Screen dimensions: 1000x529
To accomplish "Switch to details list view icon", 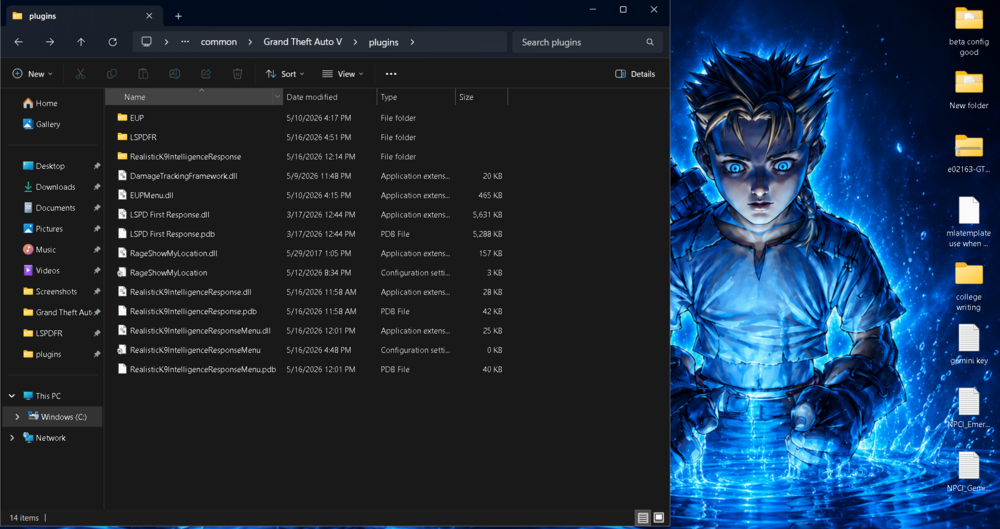I will point(643,518).
